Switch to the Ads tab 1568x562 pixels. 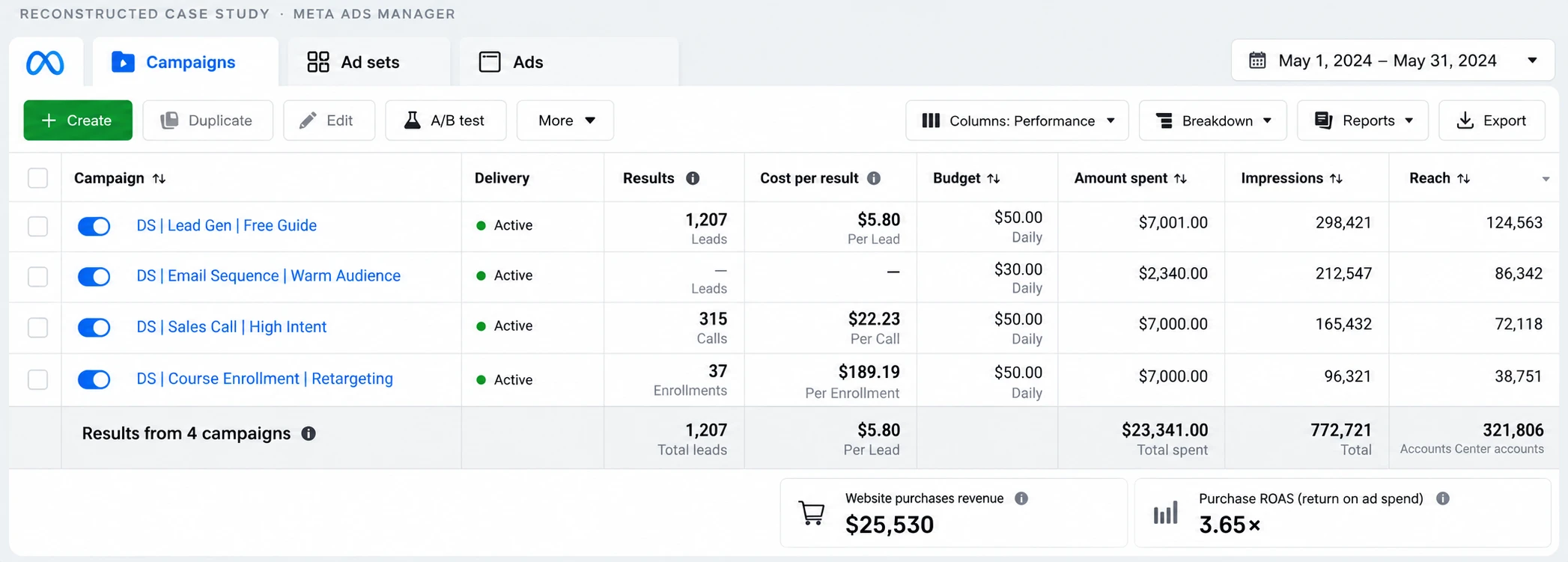coord(569,62)
